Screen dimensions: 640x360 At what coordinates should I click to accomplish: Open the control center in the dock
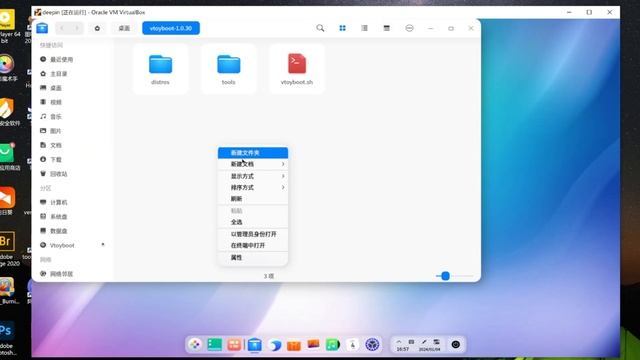372,345
